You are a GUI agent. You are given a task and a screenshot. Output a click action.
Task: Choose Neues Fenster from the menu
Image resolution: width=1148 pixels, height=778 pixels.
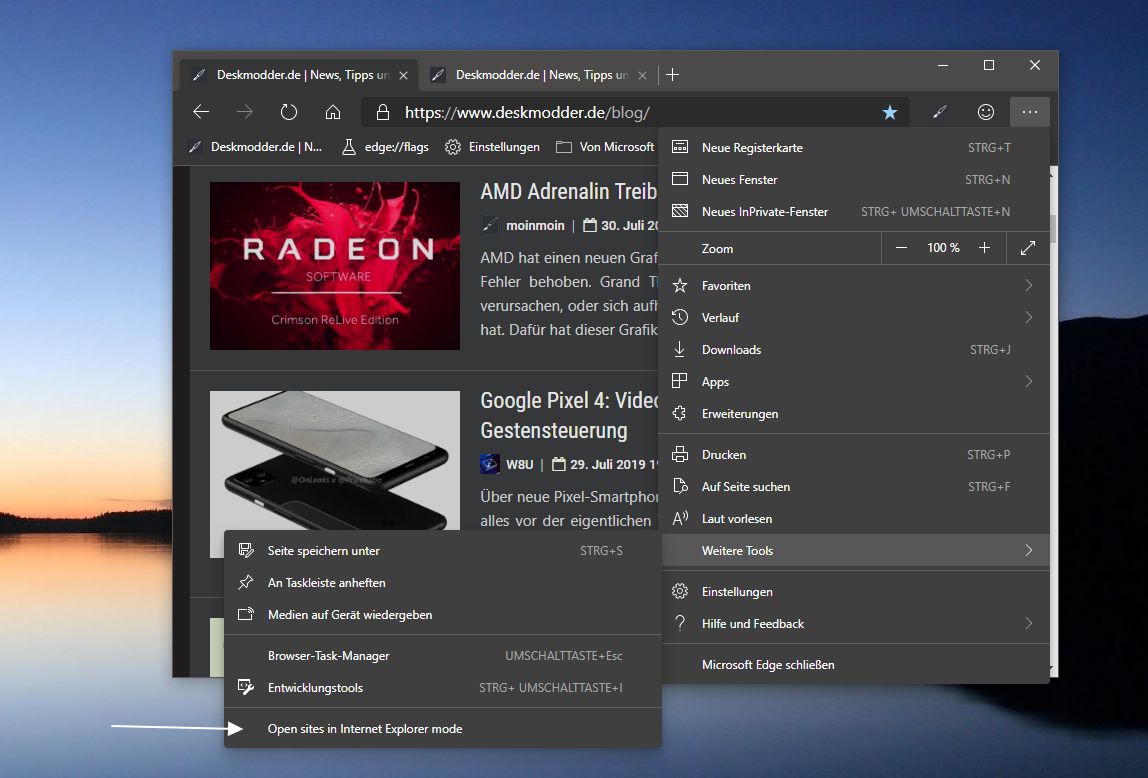(x=854, y=179)
